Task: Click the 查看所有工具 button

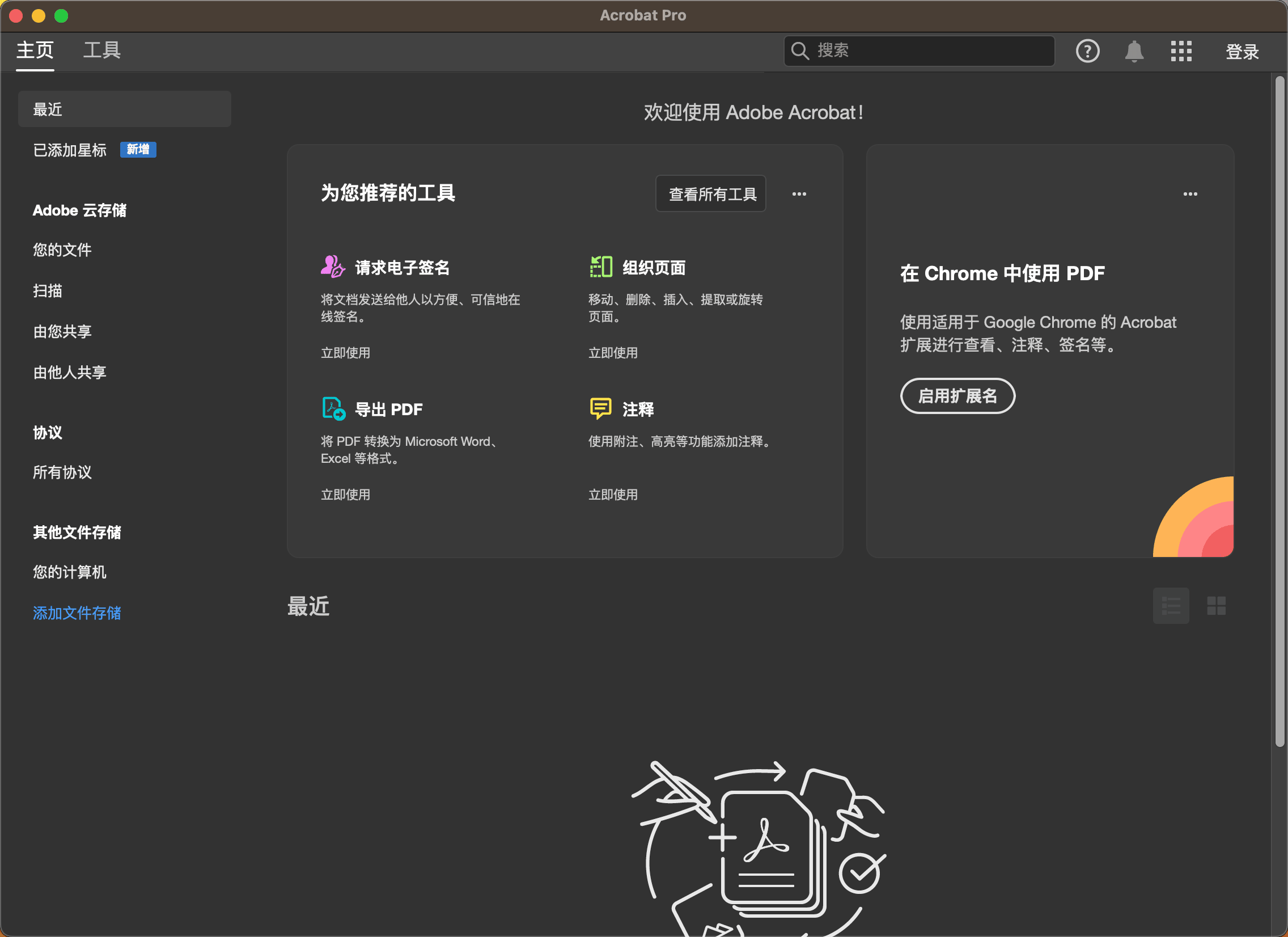Action: point(711,194)
